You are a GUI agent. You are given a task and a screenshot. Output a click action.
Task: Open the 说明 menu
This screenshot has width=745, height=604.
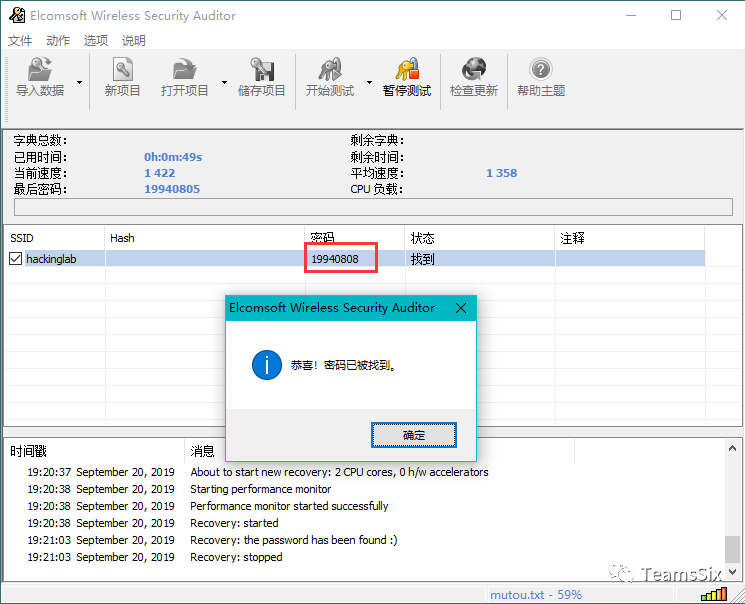click(x=134, y=41)
